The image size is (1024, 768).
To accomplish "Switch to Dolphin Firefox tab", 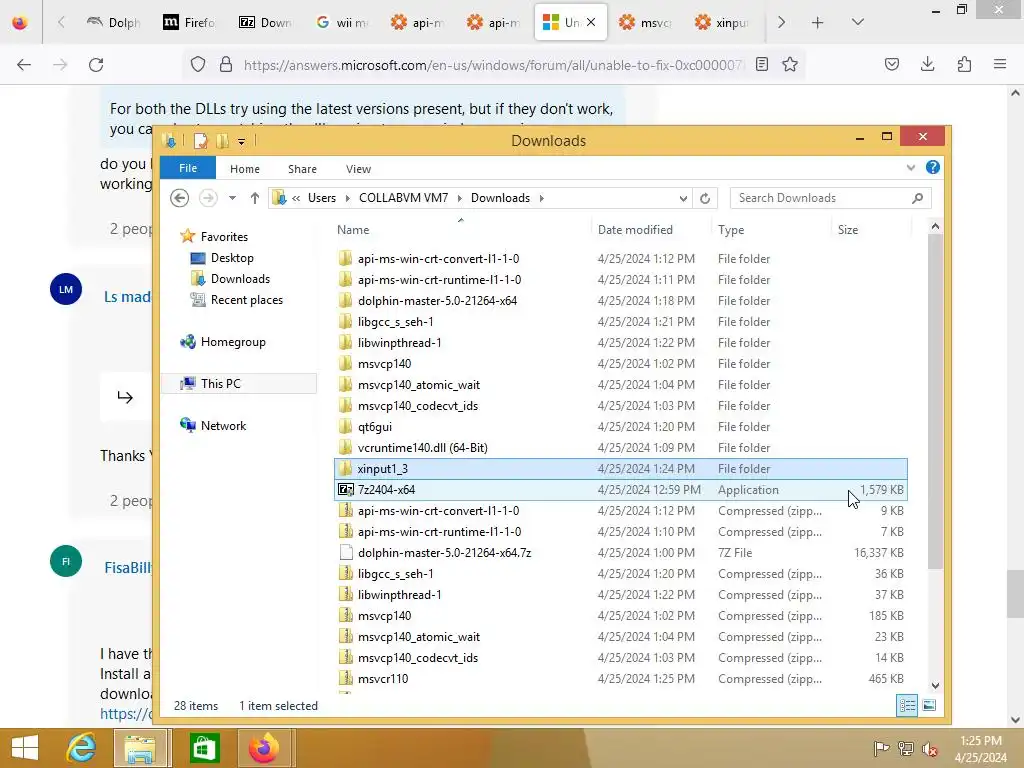I will (114, 22).
